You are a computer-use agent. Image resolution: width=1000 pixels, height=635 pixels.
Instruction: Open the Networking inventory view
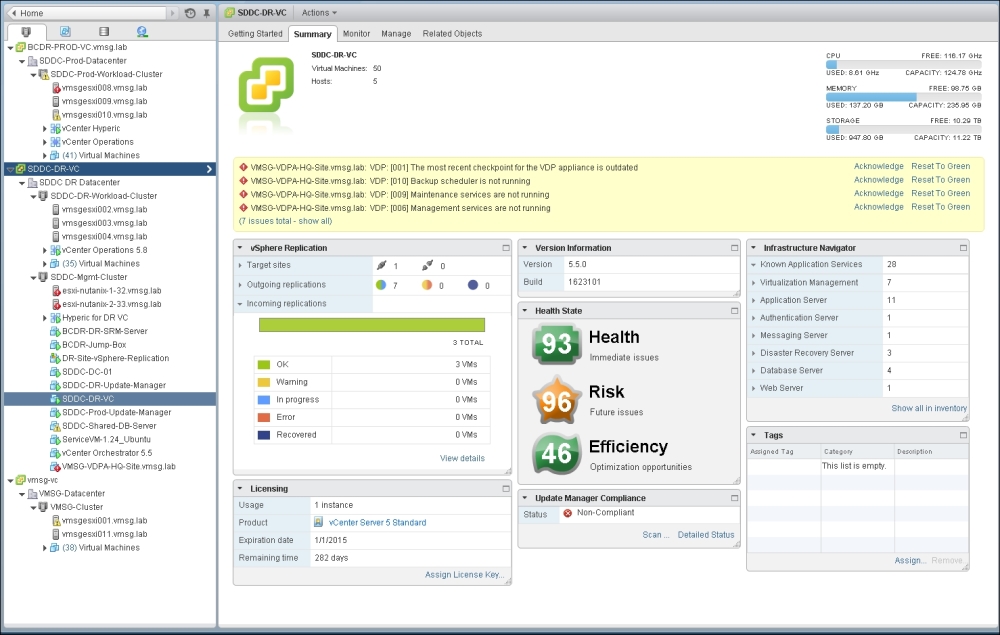(142, 31)
